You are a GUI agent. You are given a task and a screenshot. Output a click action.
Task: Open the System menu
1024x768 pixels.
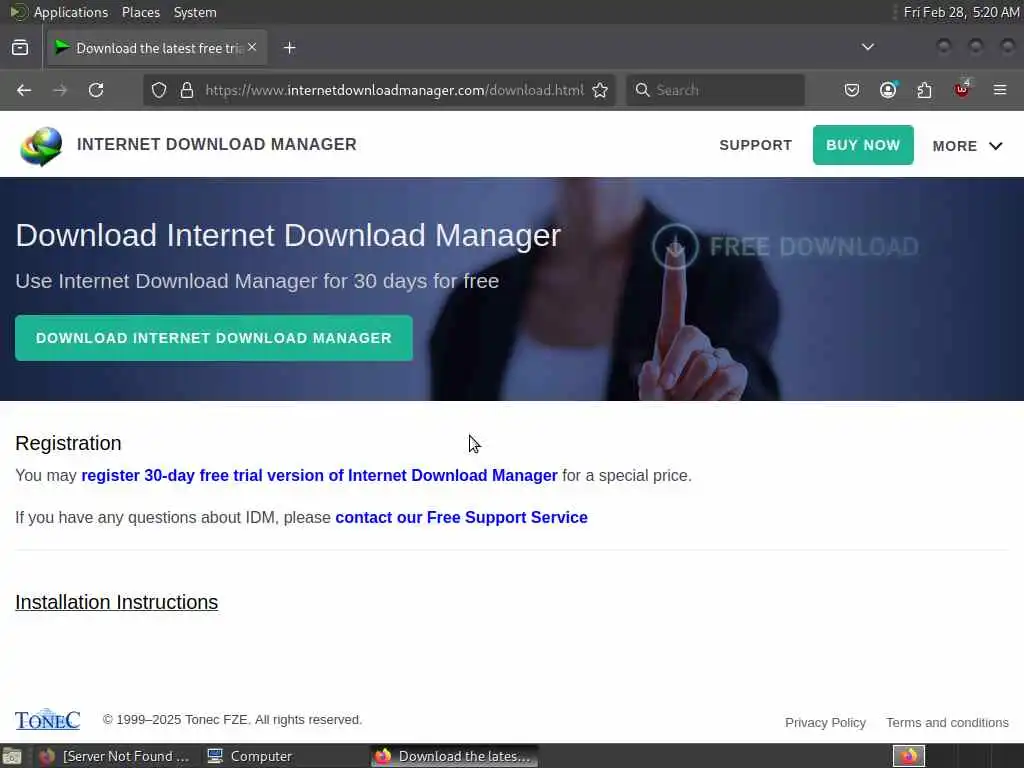(x=195, y=12)
